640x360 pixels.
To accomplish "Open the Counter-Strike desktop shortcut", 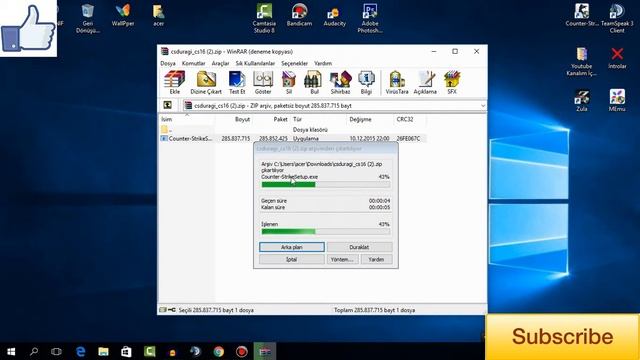I will [582, 15].
